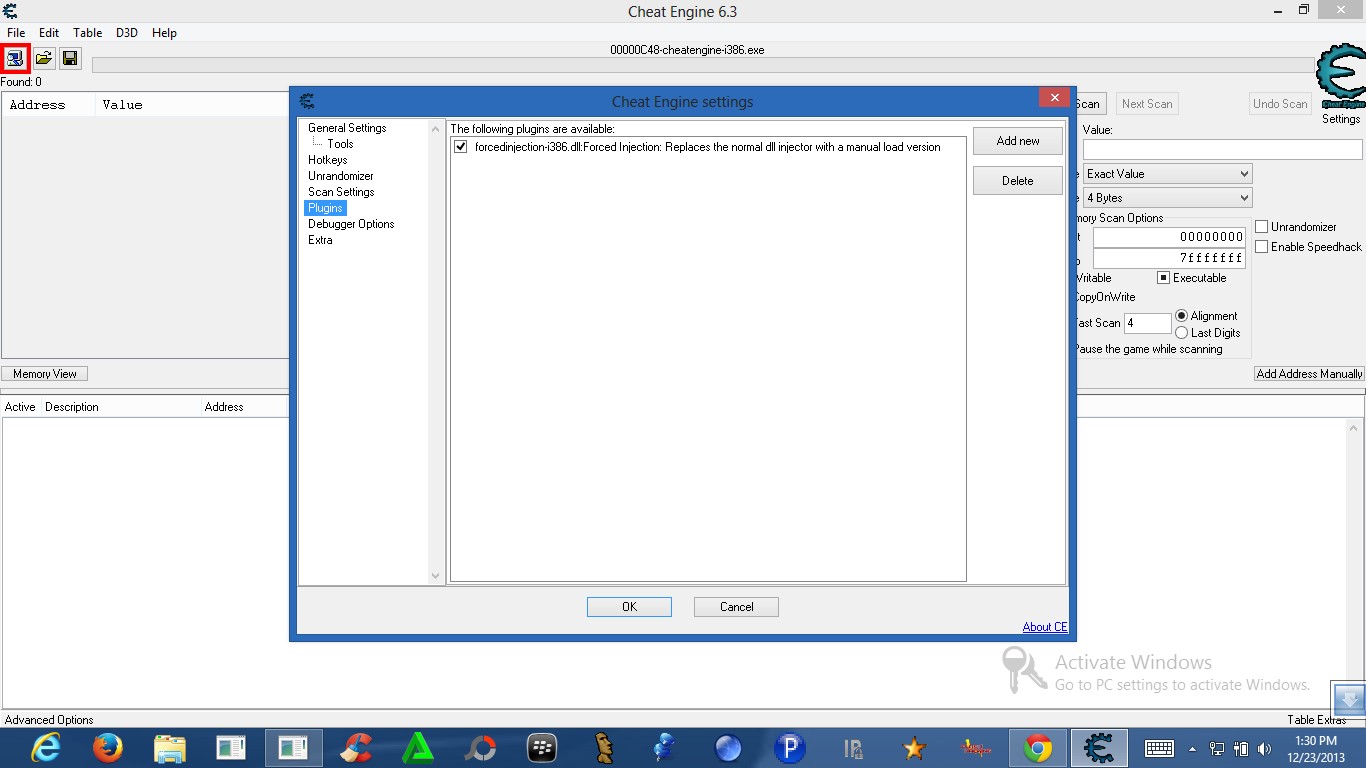Click the About CE link
The width and height of the screenshot is (1366, 768).
(x=1044, y=627)
